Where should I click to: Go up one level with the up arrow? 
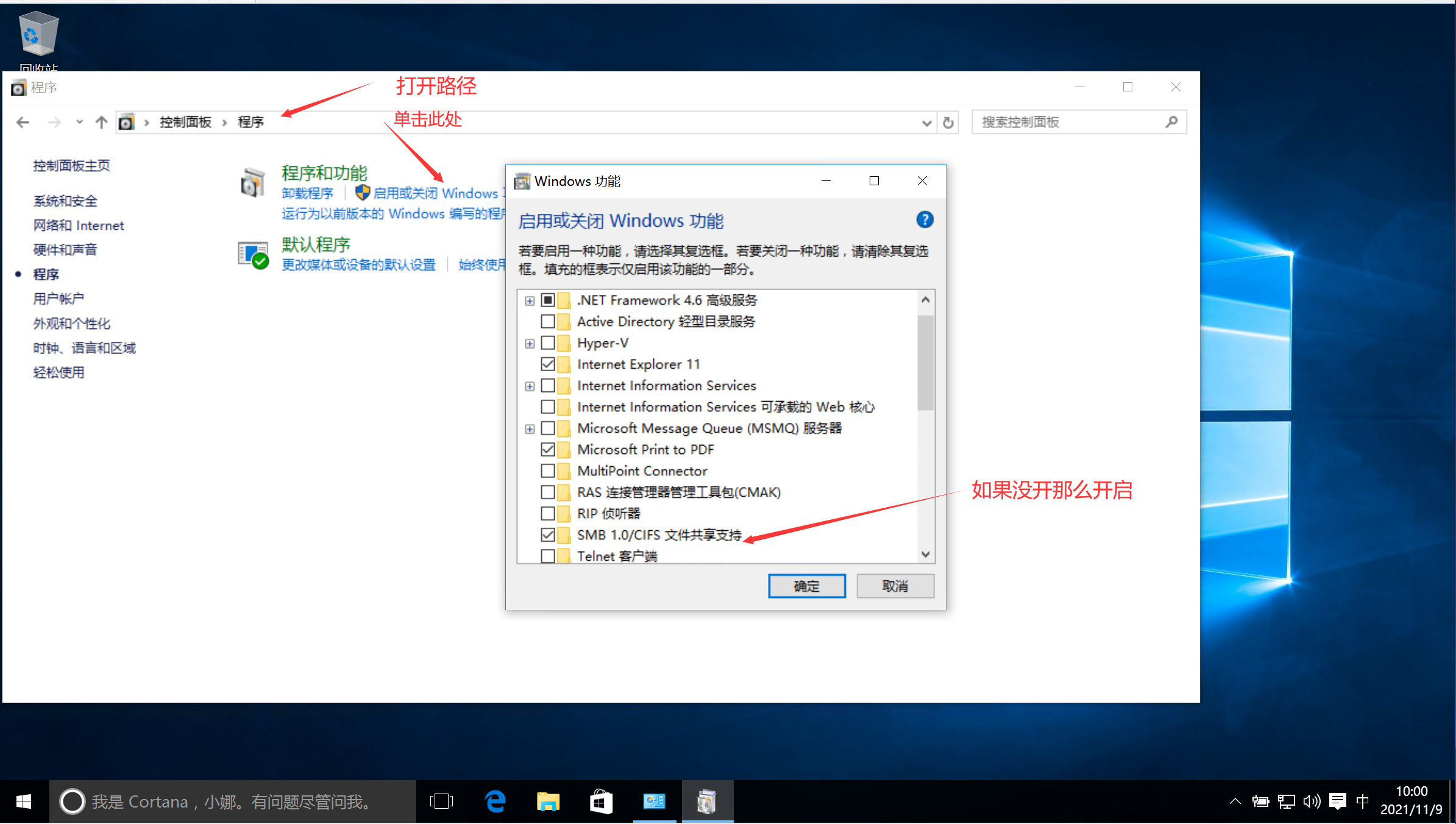tap(101, 123)
